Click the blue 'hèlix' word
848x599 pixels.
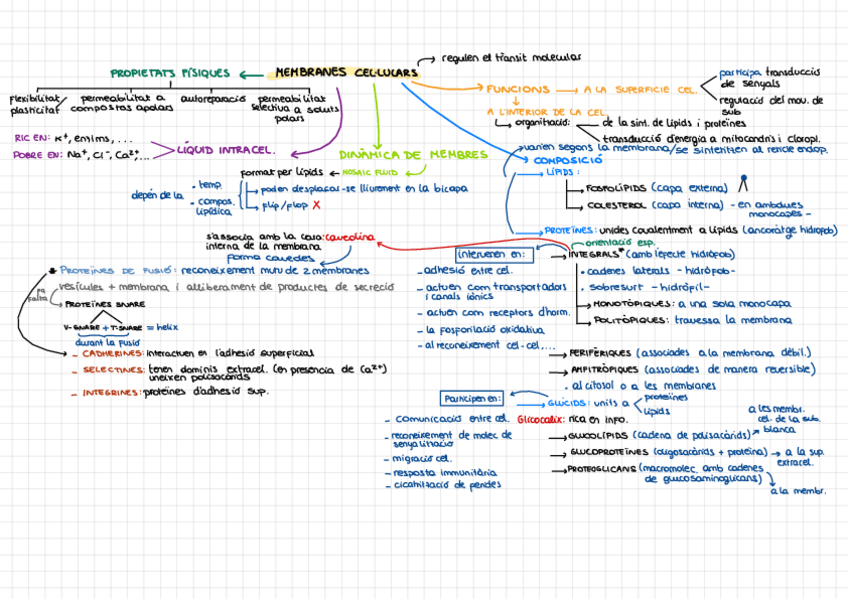[167, 327]
